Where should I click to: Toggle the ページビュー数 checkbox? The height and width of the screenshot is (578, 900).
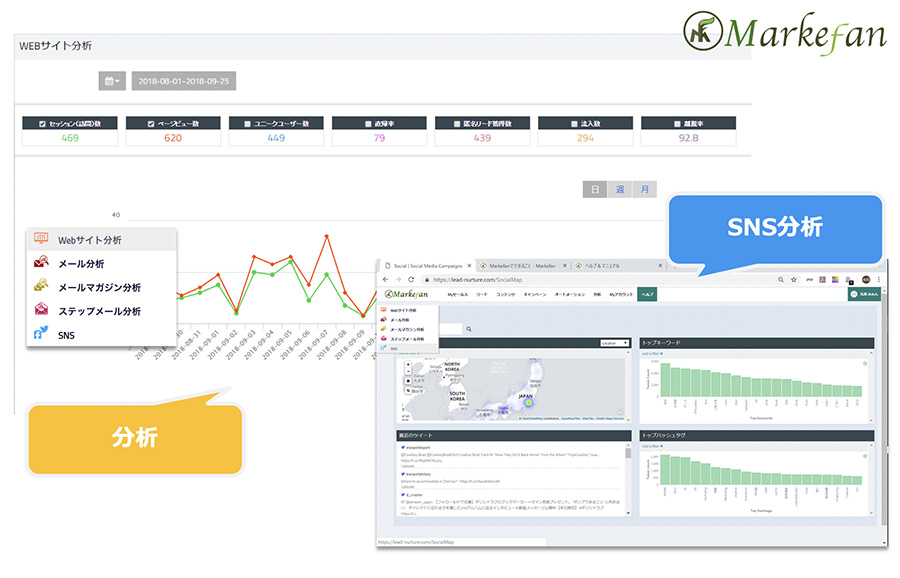pyautogui.click(x=151, y=123)
